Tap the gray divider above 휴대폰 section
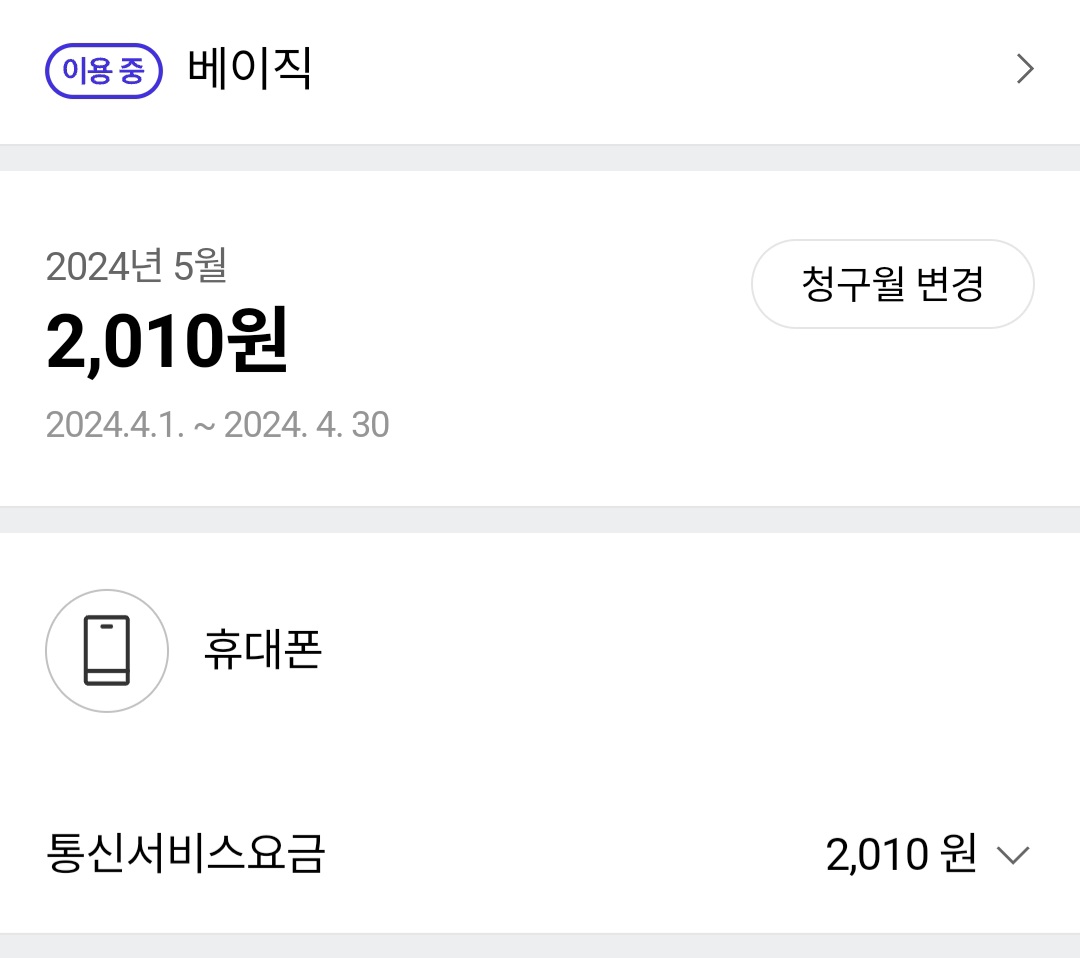1080x958 pixels. click(540, 520)
